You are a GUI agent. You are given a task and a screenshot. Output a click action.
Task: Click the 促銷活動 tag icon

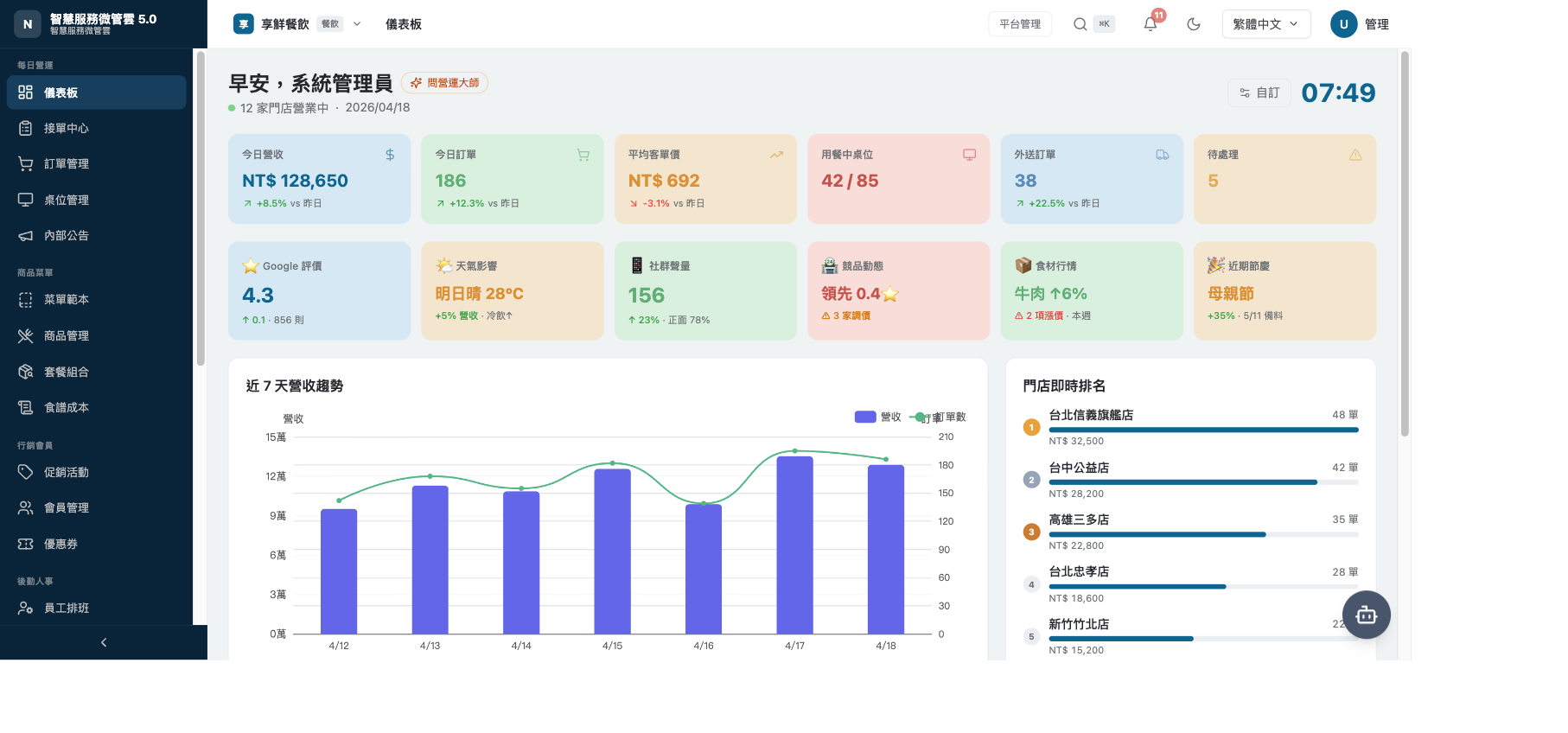pos(25,472)
